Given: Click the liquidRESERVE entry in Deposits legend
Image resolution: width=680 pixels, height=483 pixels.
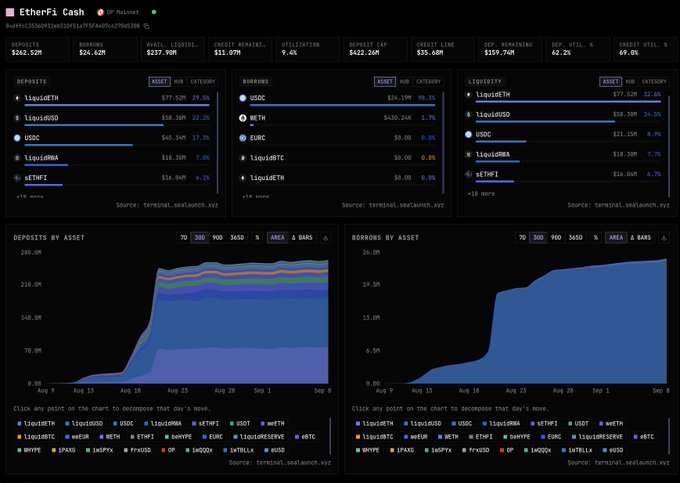Looking at the screenshot, I should pyautogui.click(x=259, y=437).
